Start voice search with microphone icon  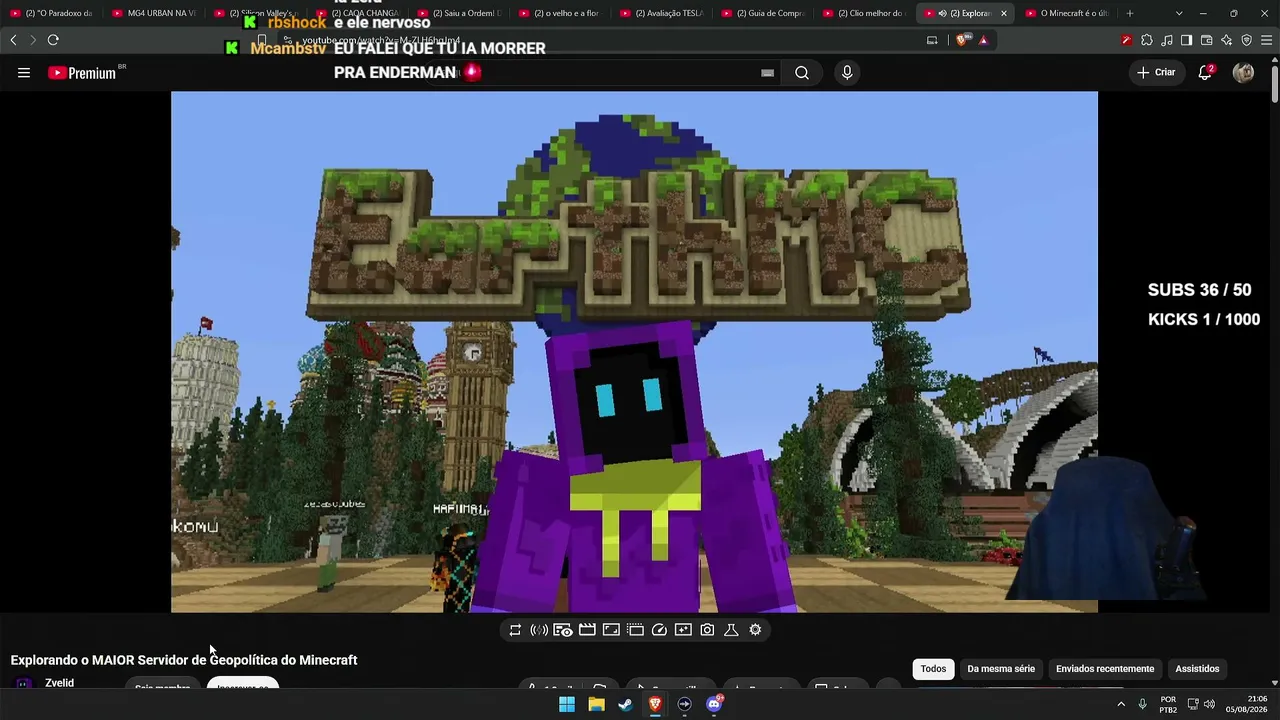[847, 73]
